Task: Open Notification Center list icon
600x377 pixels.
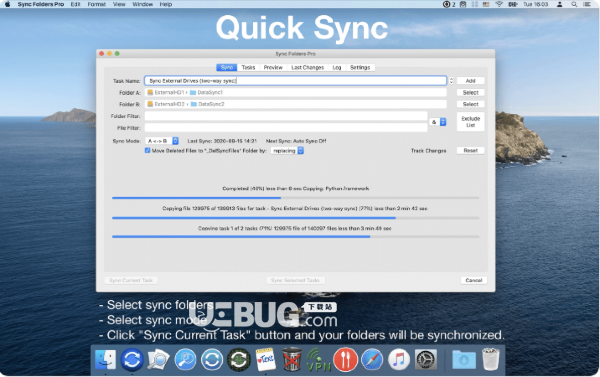Action: (587, 4)
